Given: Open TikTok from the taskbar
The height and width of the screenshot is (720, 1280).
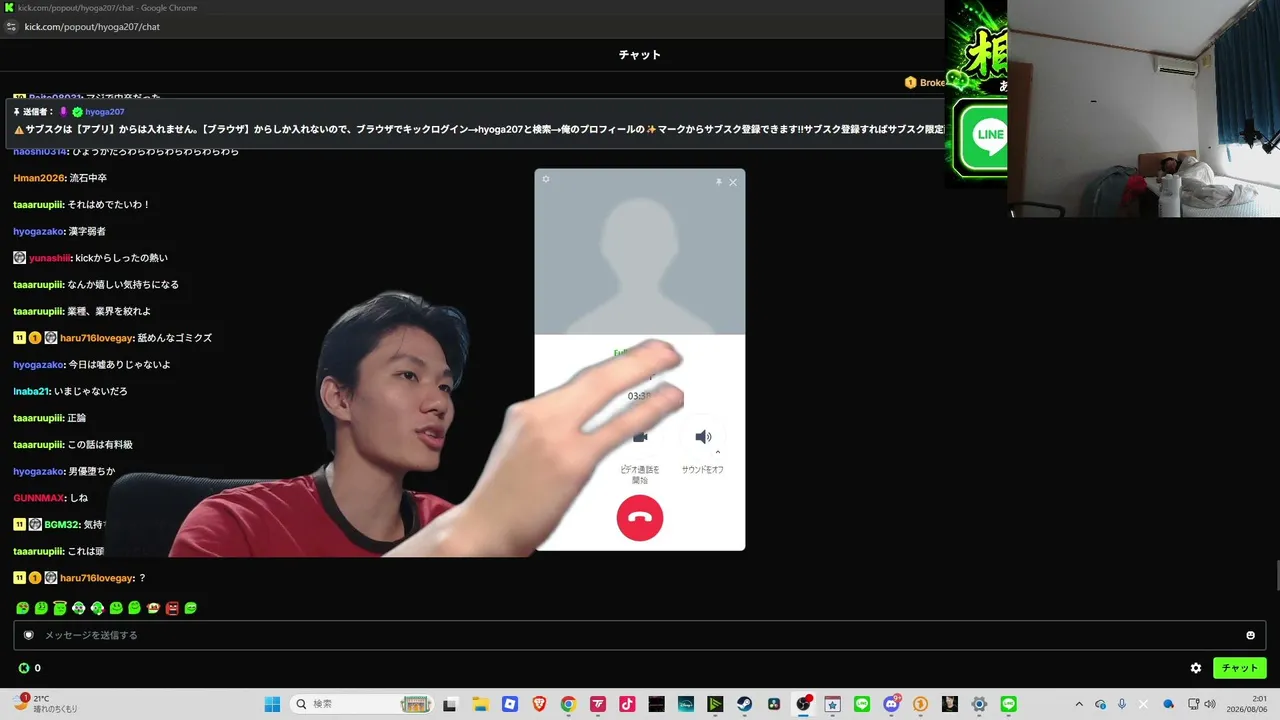Looking at the screenshot, I should tap(627, 704).
